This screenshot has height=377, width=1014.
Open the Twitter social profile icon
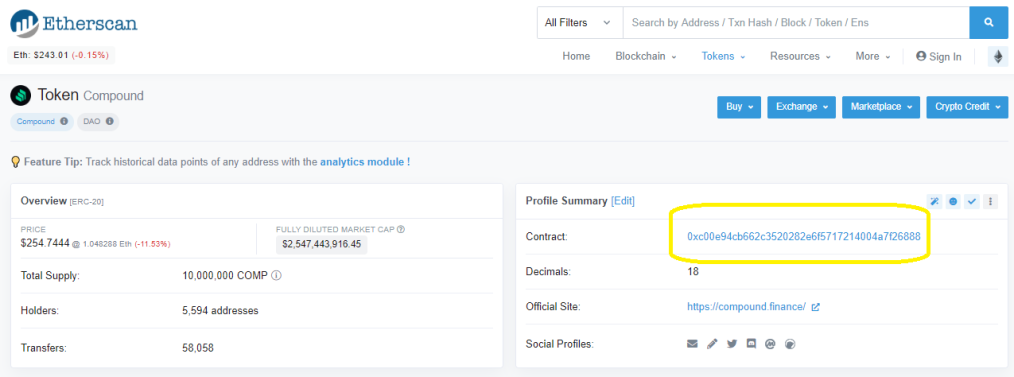tap(731, 344)
